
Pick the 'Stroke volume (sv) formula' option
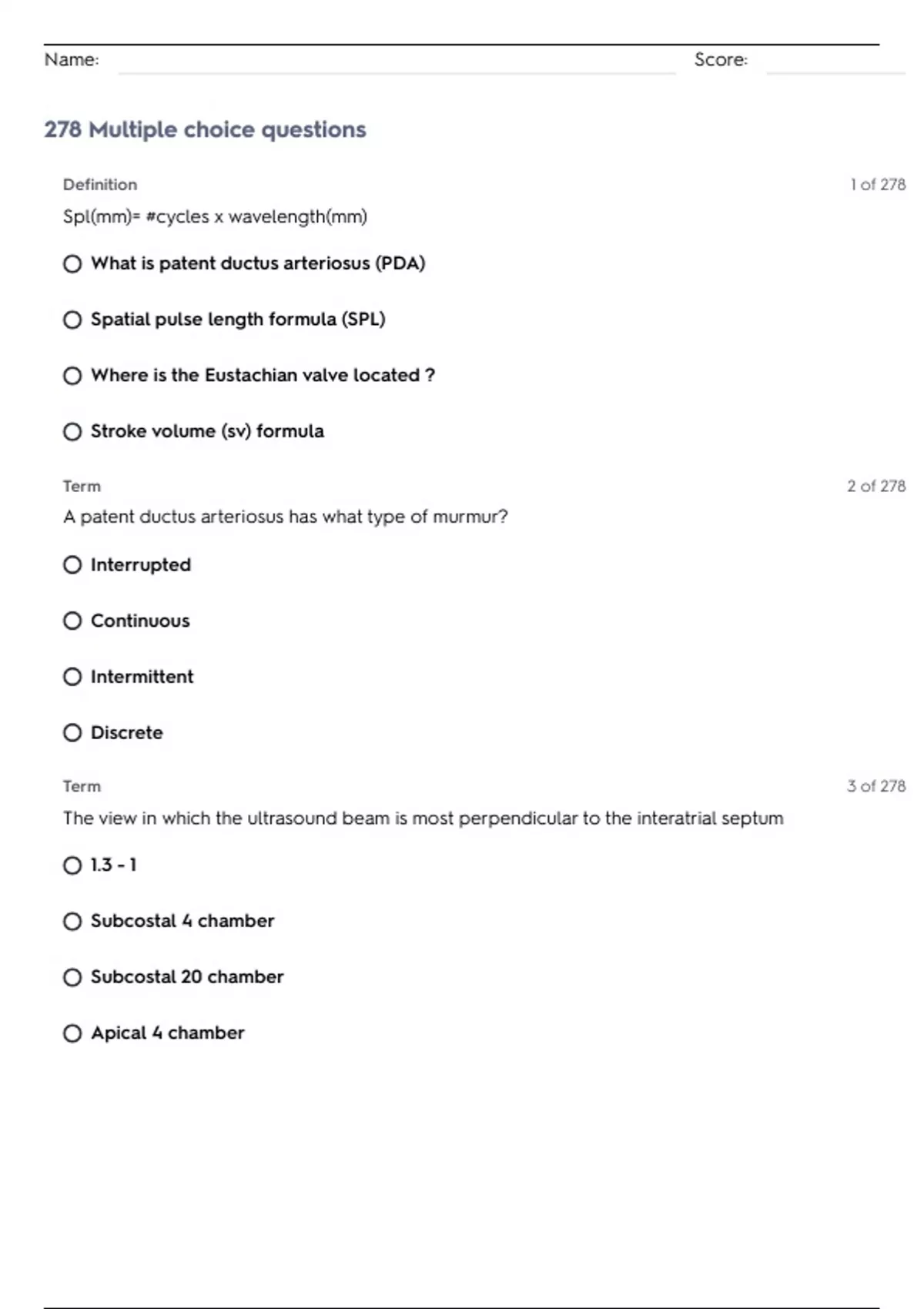pos(72,432)
